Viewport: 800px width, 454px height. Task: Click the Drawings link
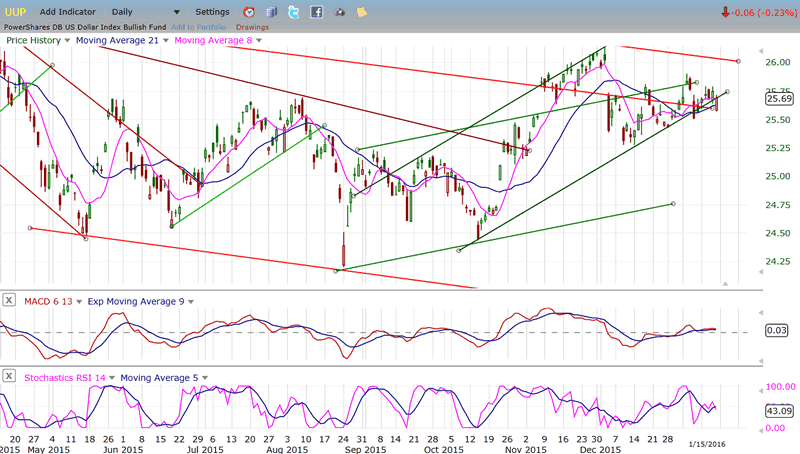(x=252, y=27)
